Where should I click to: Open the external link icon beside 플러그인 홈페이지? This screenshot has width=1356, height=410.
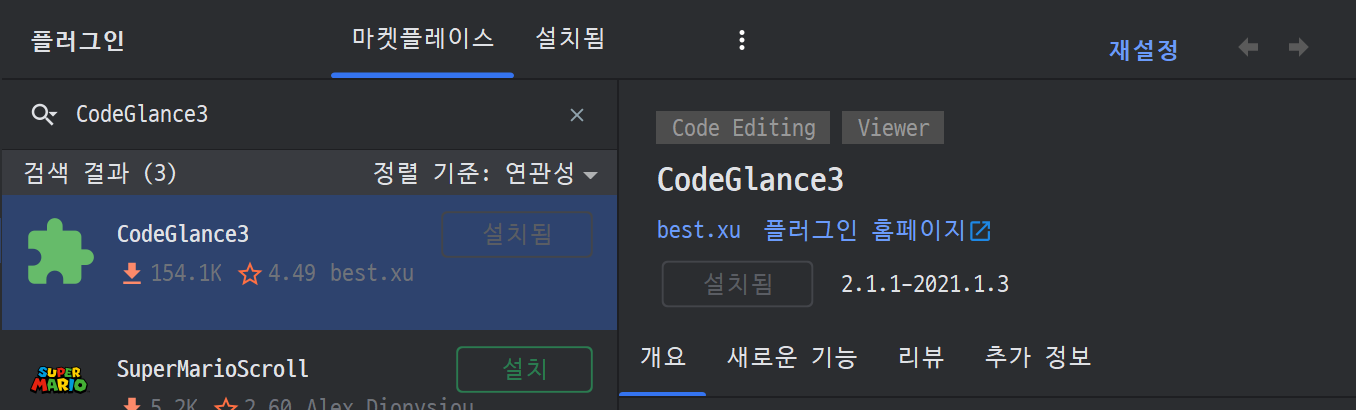coord(980,231)
